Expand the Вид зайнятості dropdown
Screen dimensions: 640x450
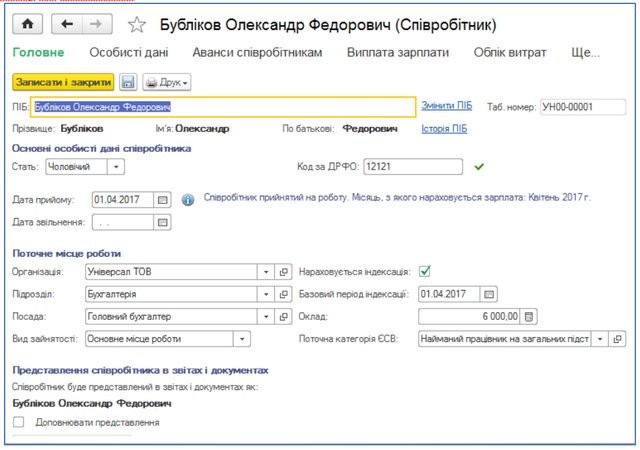point(266,340)
